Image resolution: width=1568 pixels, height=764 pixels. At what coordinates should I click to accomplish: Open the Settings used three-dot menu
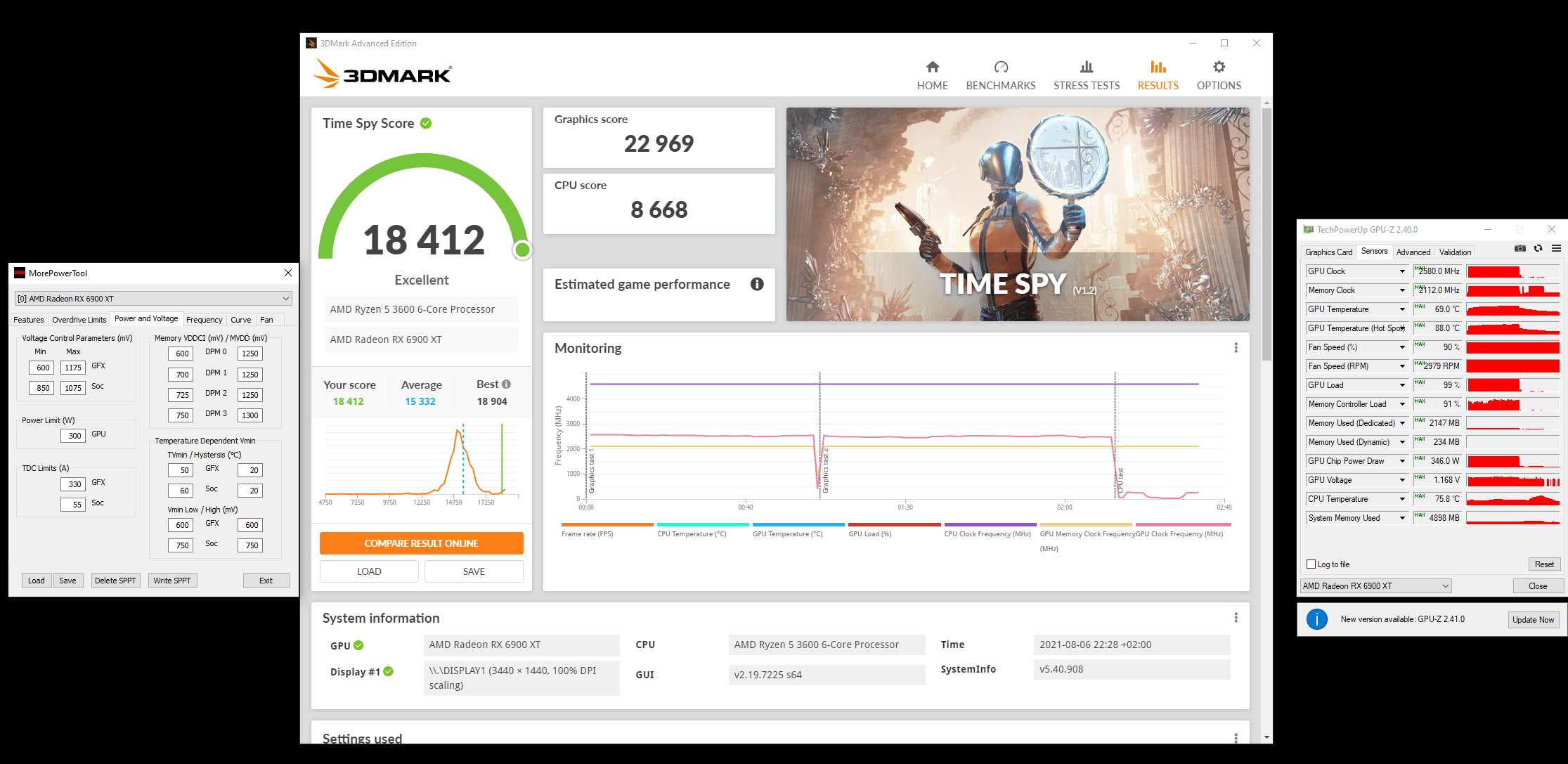(1236, 737)
